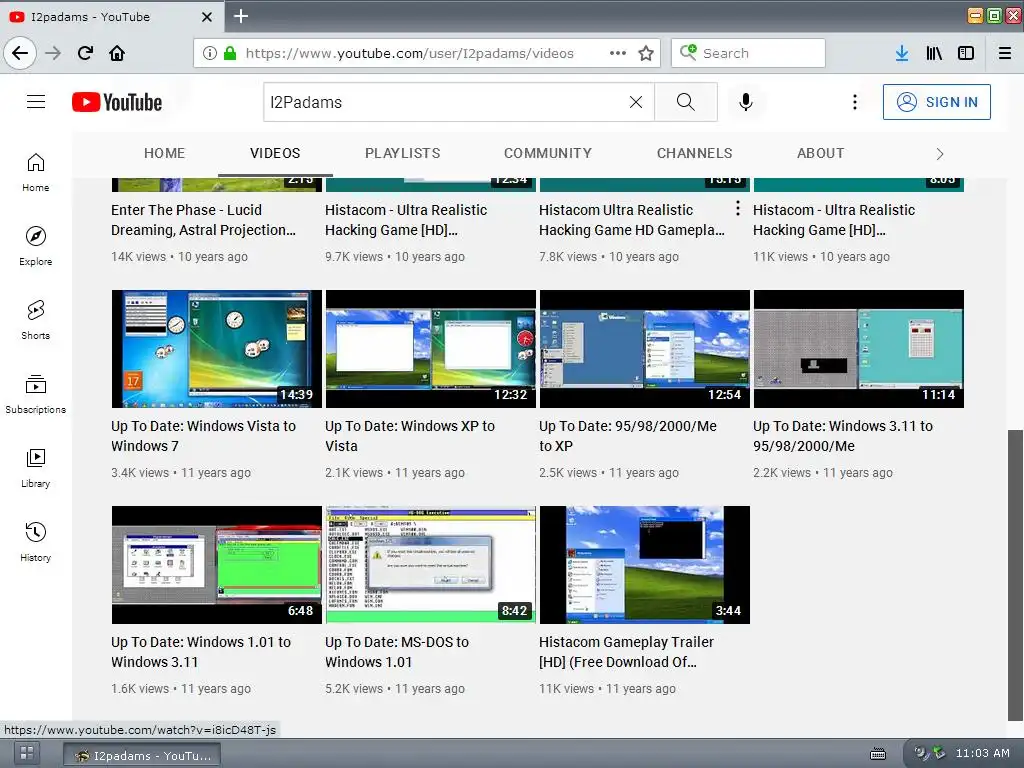Toggle the browser sidebar icon
The image size is (1024, 768).
click(966, 53)
